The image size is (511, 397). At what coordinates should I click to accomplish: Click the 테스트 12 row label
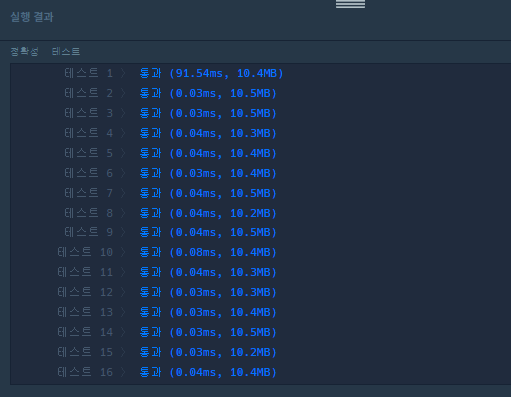pyautogui.click(x=85, y=292)
